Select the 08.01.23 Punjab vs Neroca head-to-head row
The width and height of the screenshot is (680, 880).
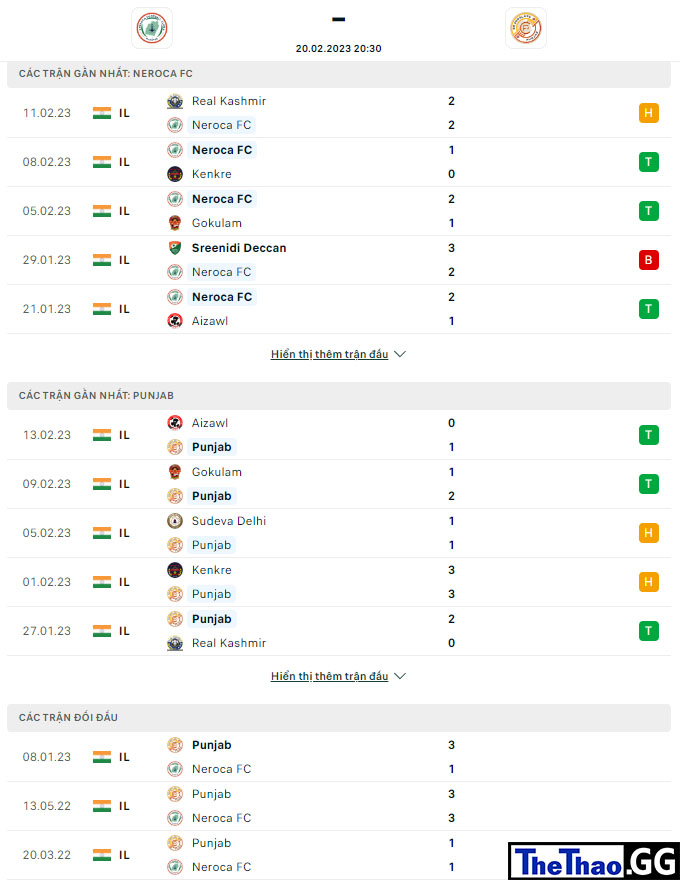[339, 757]
